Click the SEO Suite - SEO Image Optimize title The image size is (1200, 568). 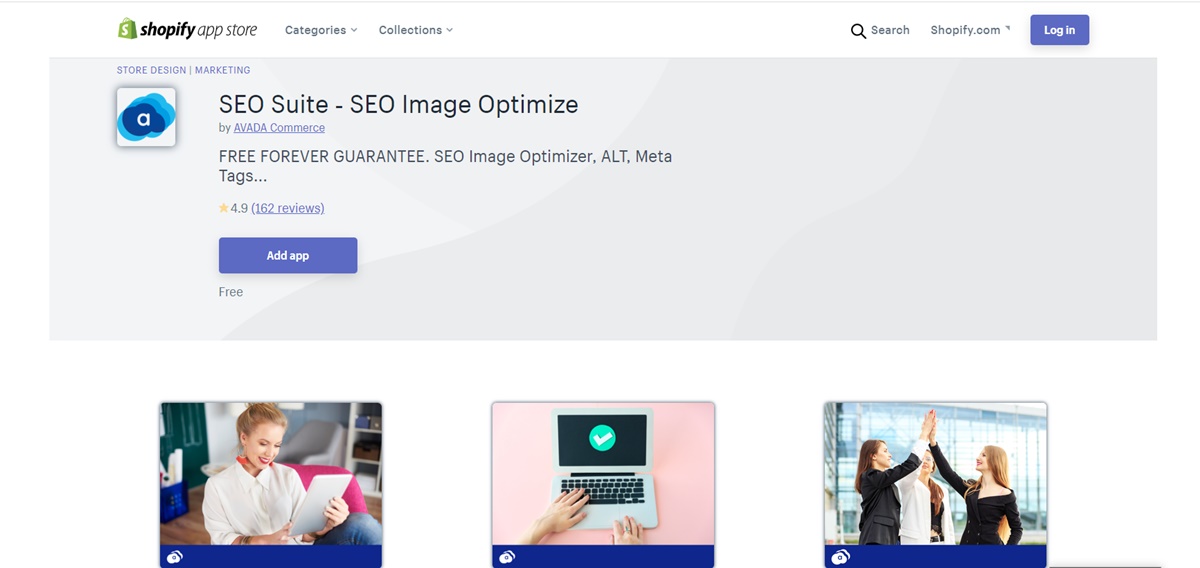coord(398,104)
